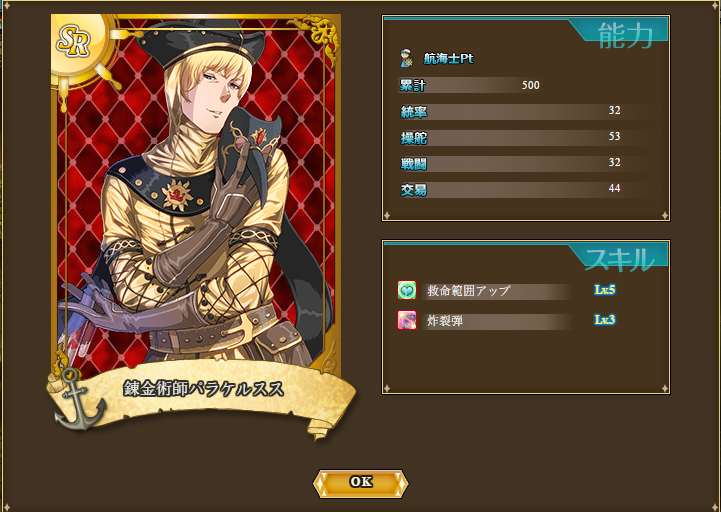Click the 累計 500 points bar
Image resolution: width=721 pixels, height=512 pixels.
(x=470, y=85)
